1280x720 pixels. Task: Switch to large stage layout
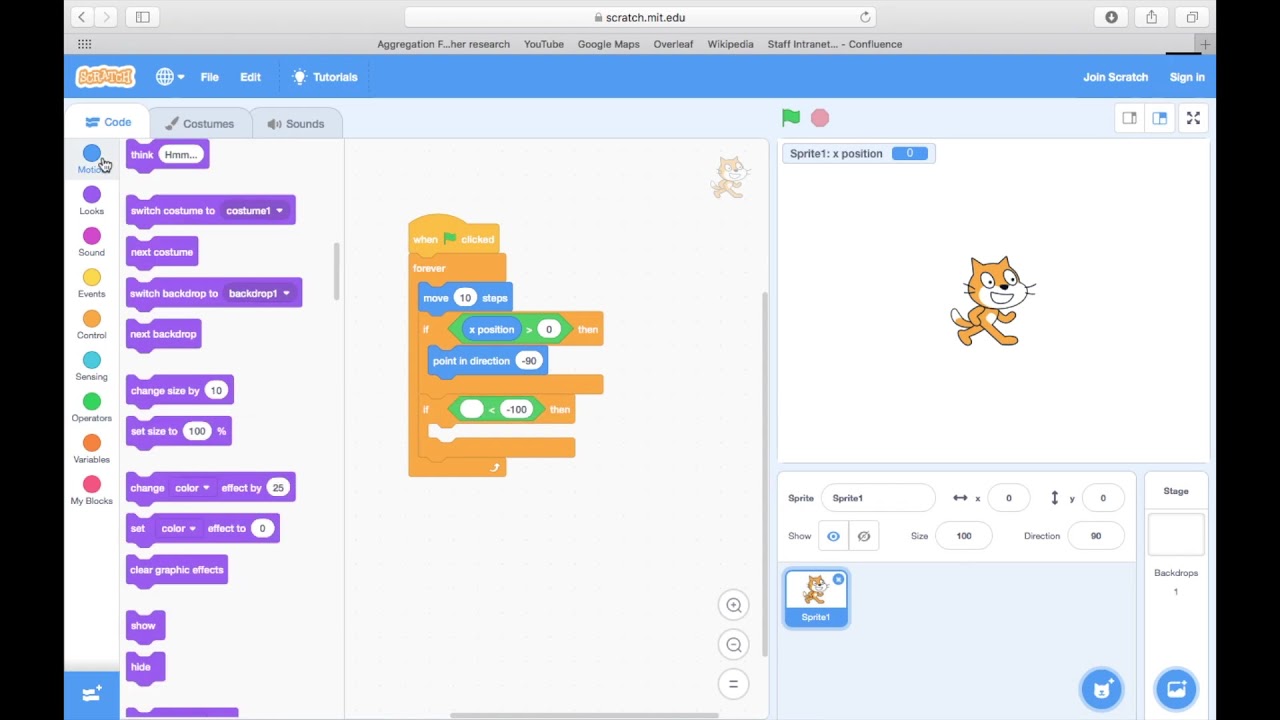1159,118
